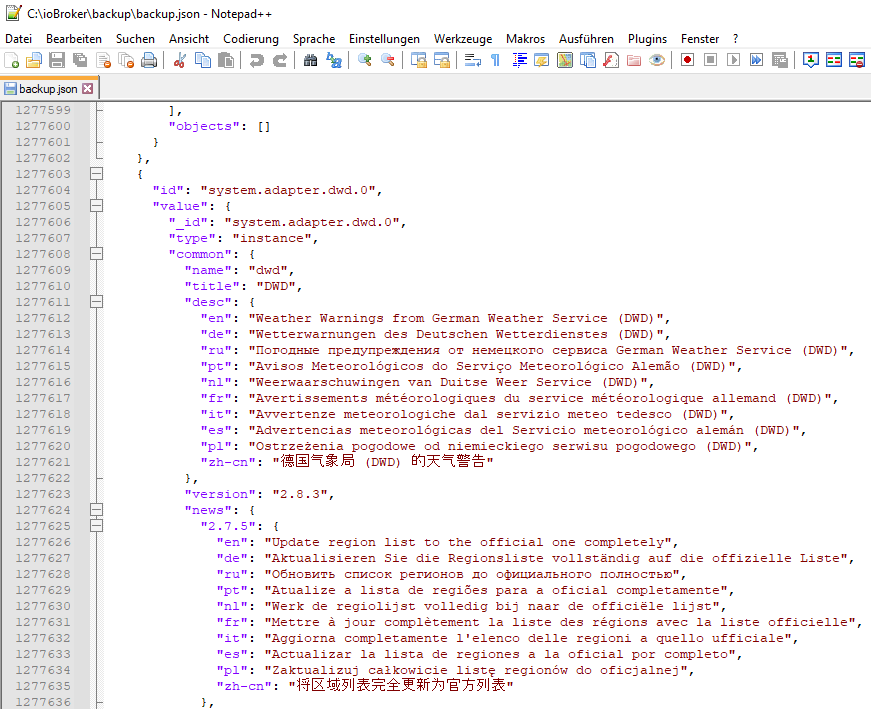Open the Ausführen menu
This screenshot has height=709, width=871.
click(586, 39)
